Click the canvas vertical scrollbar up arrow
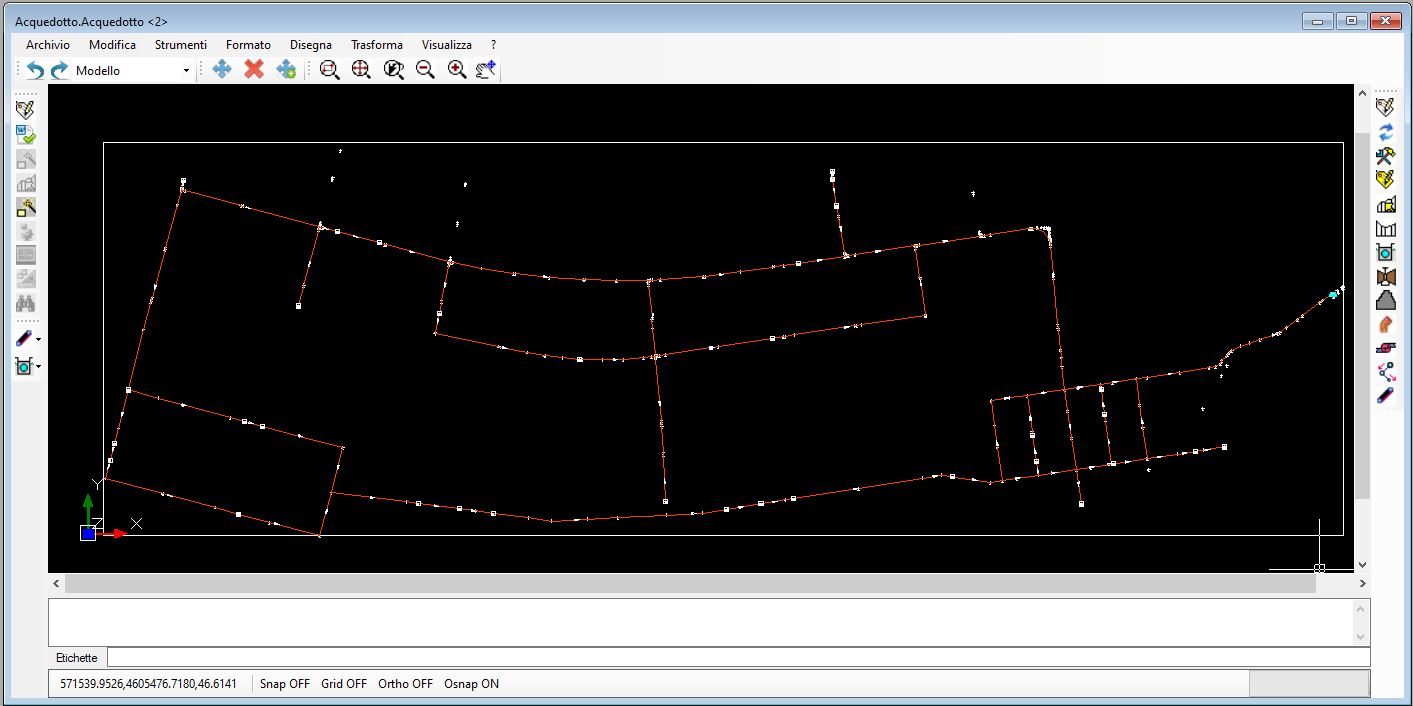The image size is (1413, 706). click(x=1362, y=93)
